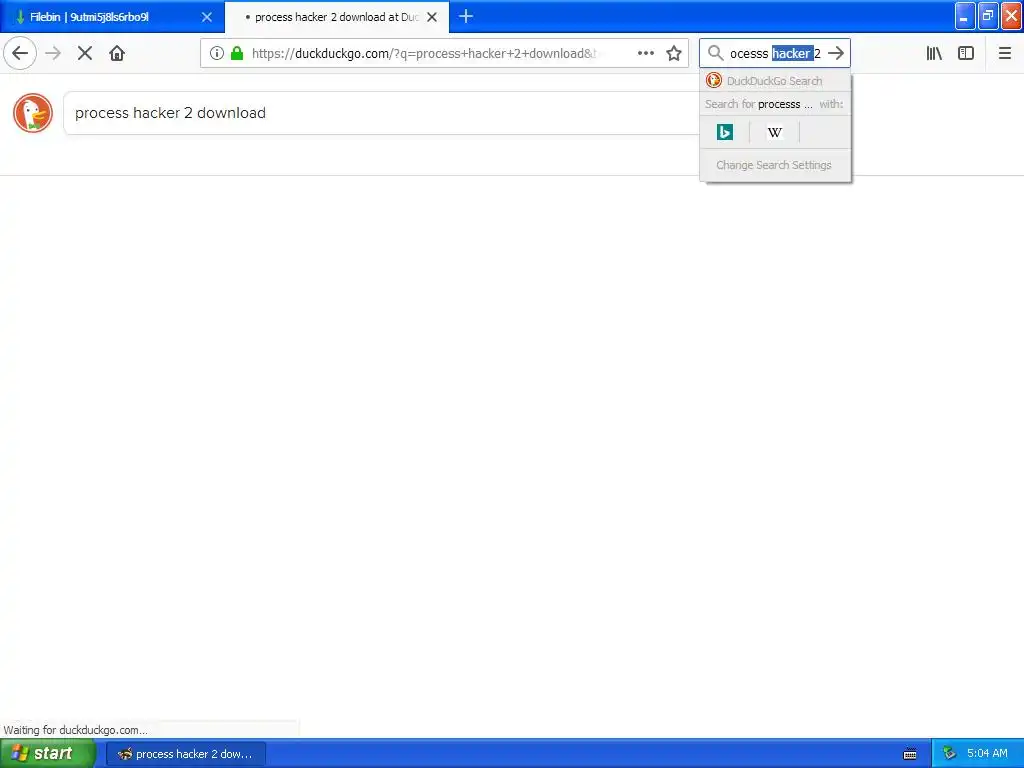Screen dimensions: 1024x768
Task: Open the Windows Start menu
Action: point(48,754)
